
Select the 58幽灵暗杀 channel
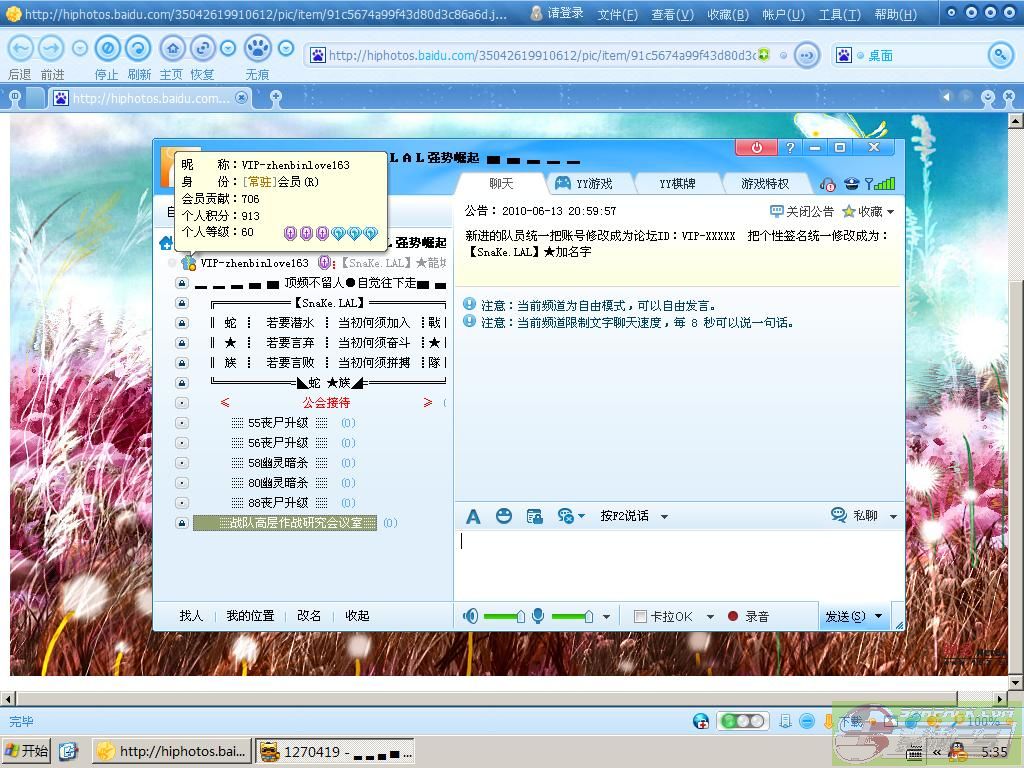pos(278,463)
